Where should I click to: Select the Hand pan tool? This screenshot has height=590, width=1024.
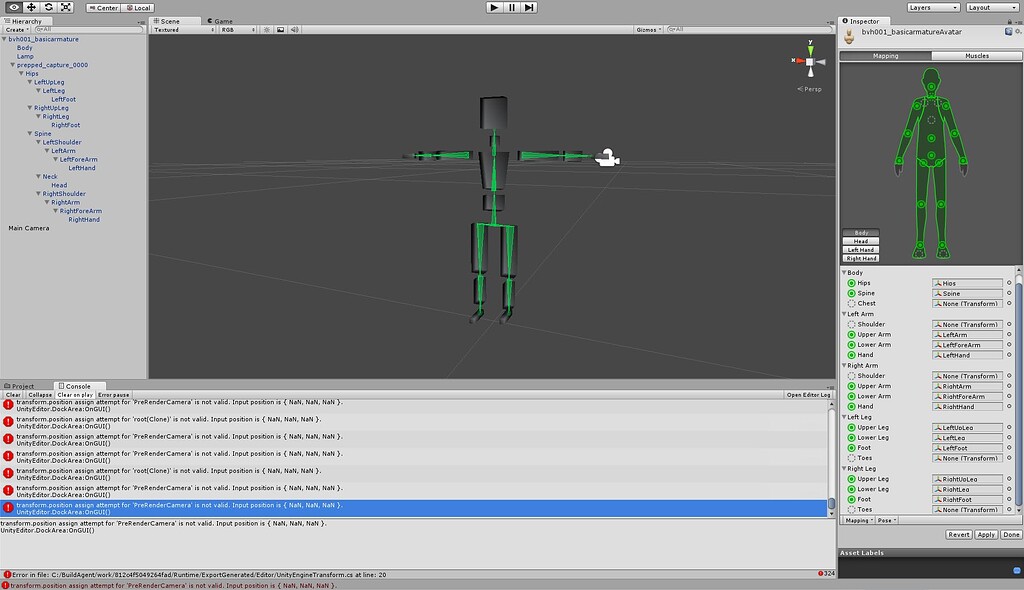(x=14, y=7)
